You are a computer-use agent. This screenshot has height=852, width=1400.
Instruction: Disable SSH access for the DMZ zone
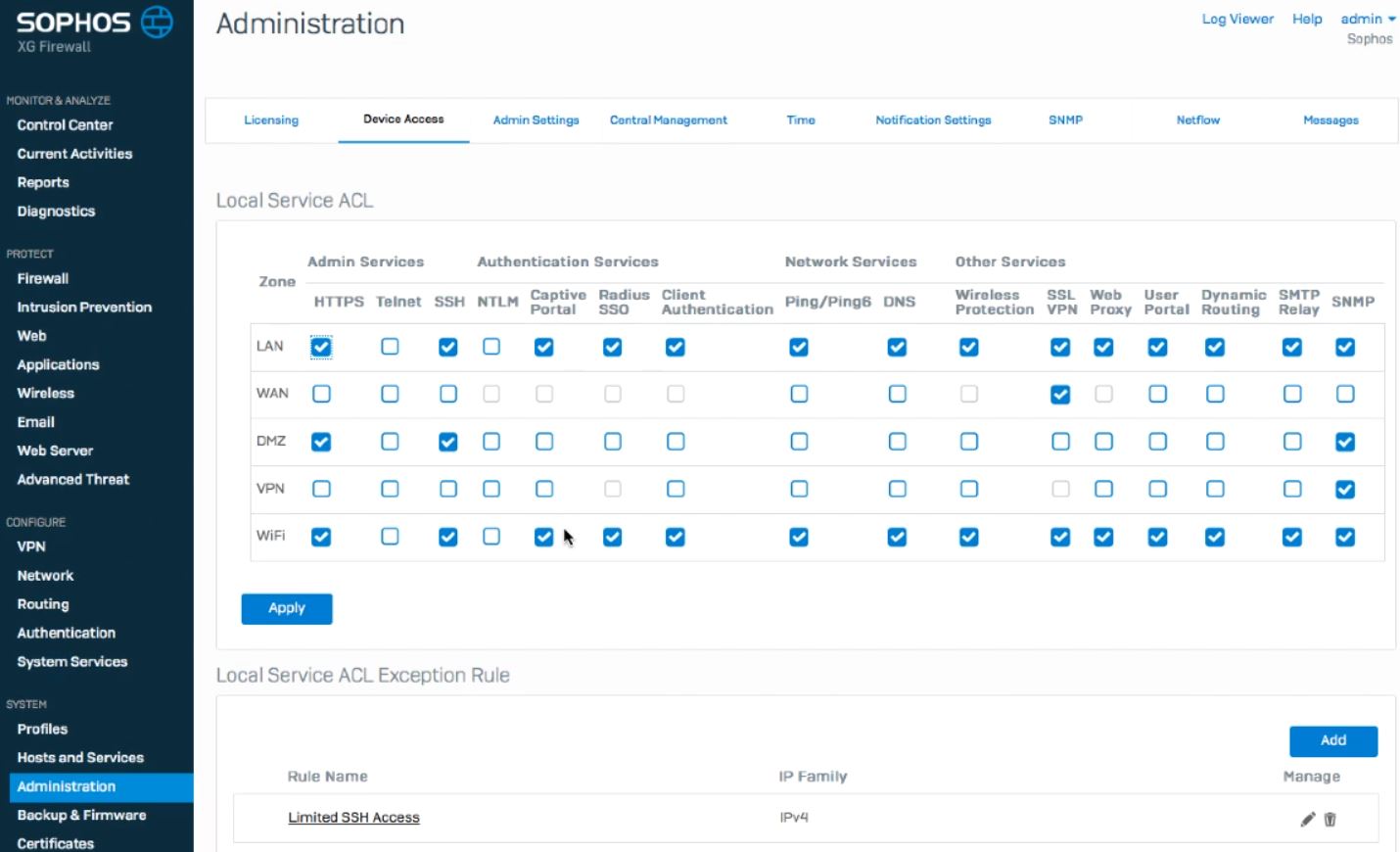tap(447, 442)
